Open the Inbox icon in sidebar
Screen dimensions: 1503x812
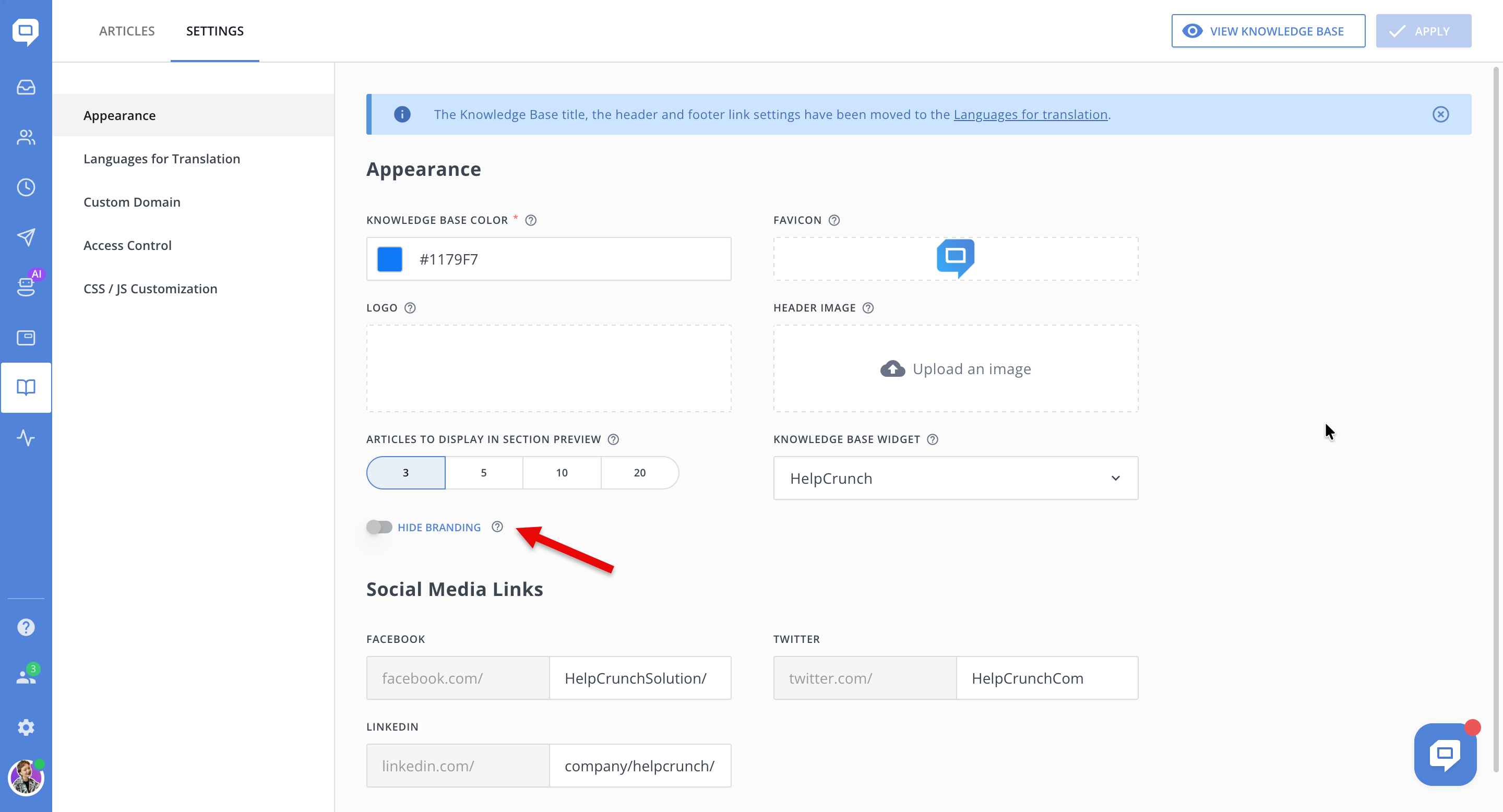[x=26, y=88]
